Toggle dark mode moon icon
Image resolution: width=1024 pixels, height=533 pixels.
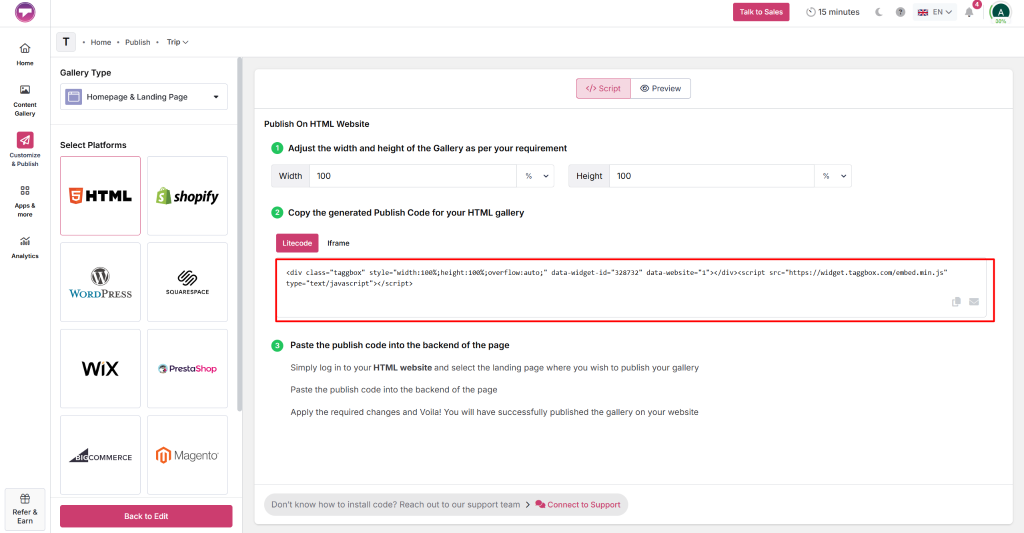point(879,12)
